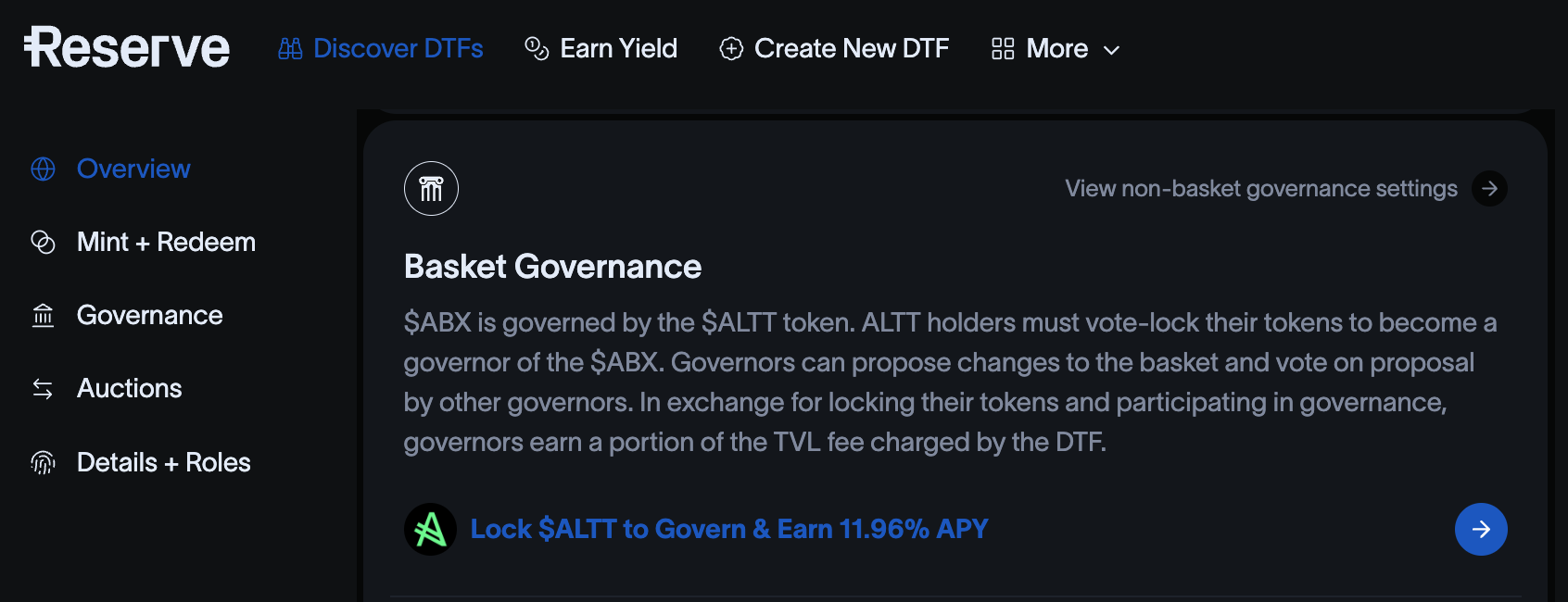Click the non-basket governance arrow button
Screen dimensions: 1568x602
pos(1489,189)
